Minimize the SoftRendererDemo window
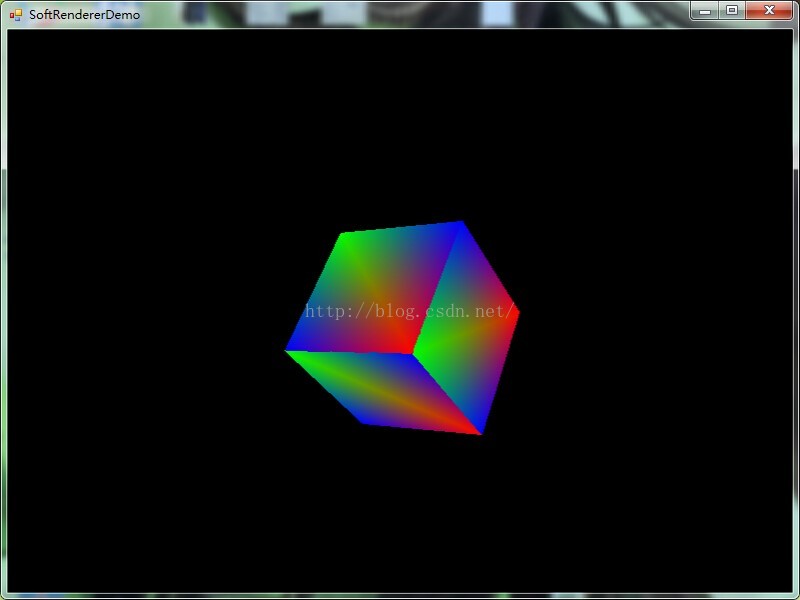This screenshot has width=800, height=600. (705, 11)
